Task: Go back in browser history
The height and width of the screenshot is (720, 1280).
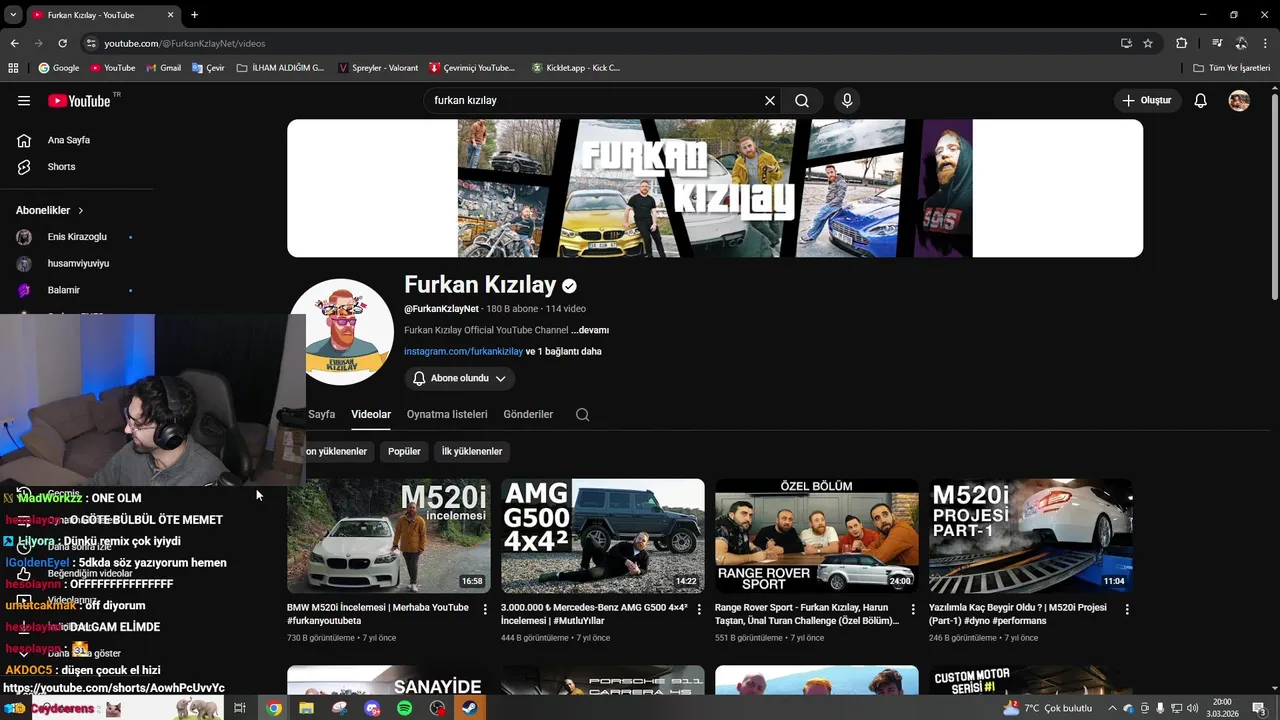Action: pos(14,43)
